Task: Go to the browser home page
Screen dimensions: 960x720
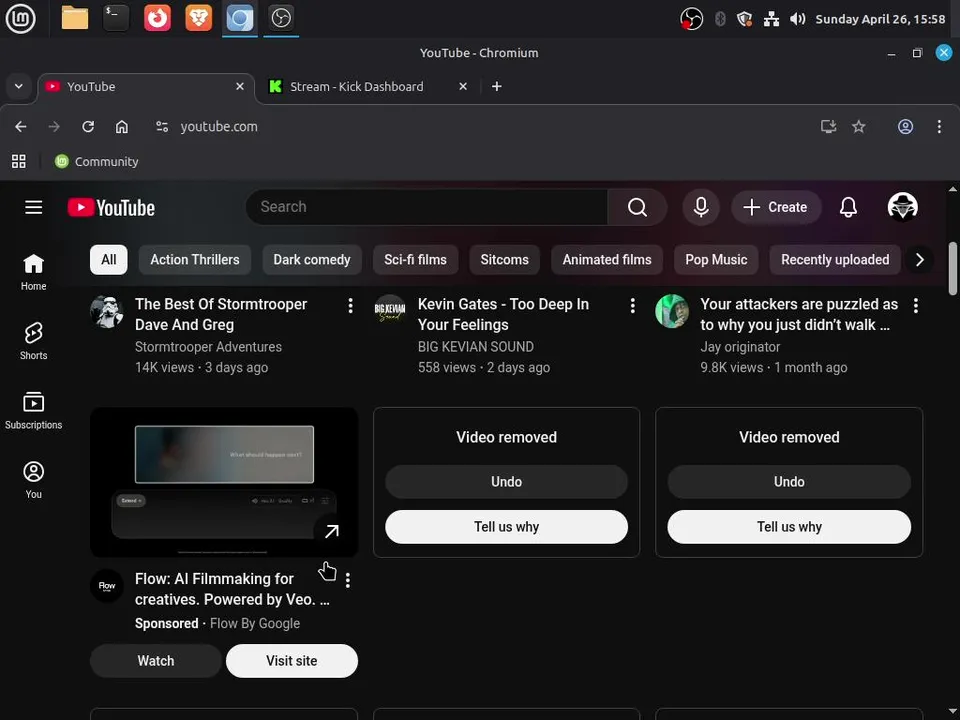Action: coord(122,126)
